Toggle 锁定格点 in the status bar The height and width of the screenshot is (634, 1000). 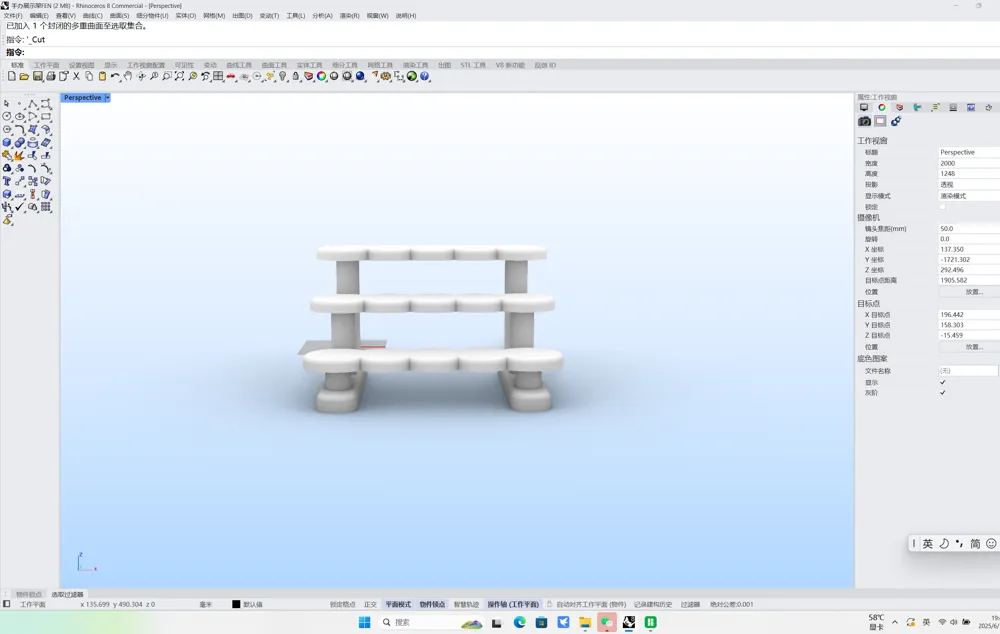coord(342,604)
